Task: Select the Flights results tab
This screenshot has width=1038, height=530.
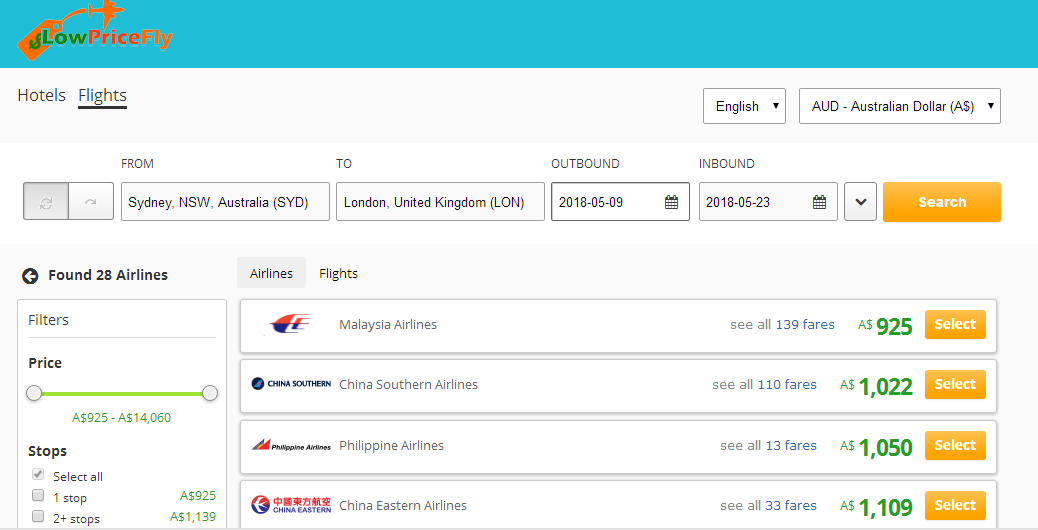Action: (x=338, y=273)
